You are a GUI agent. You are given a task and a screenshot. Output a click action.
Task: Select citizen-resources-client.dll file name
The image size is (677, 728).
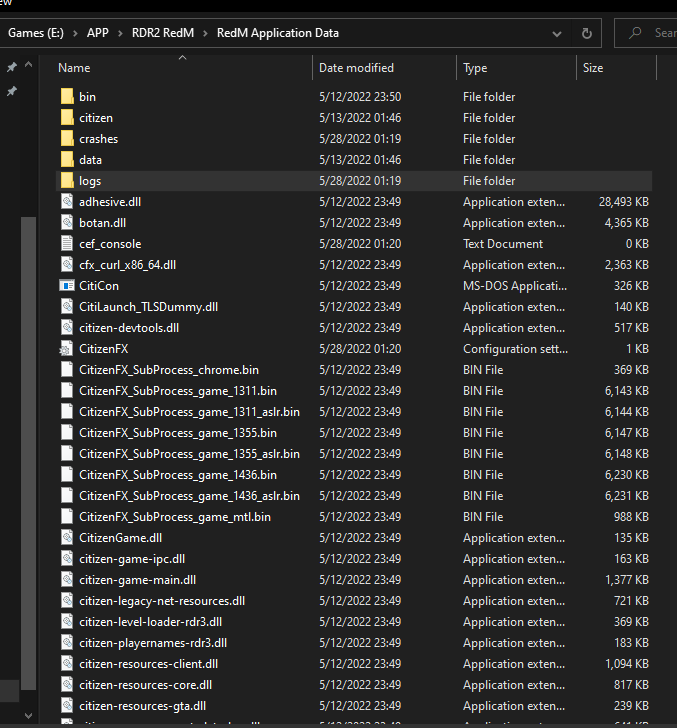click(149, 663)
